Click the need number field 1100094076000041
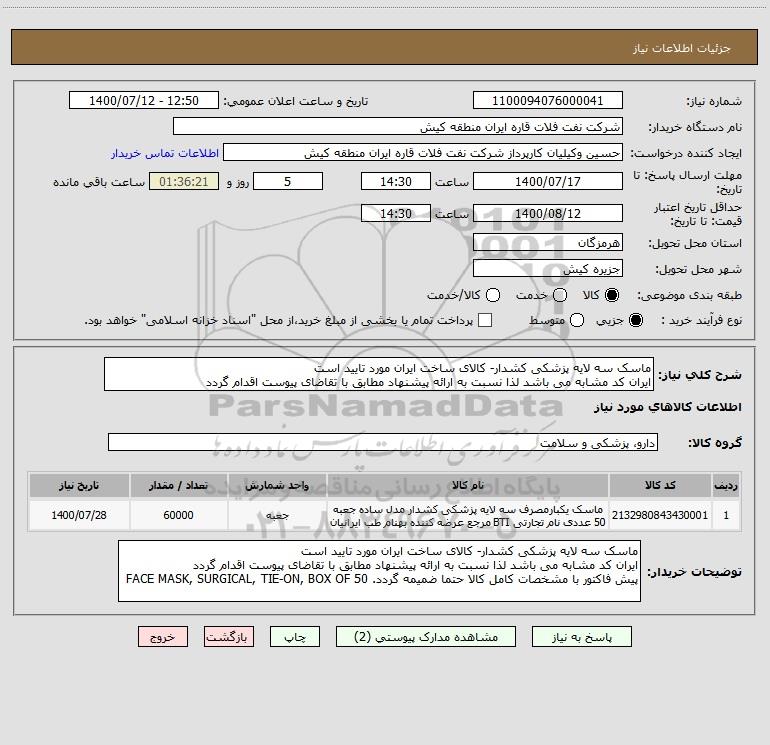Viewport: 770px width, 745px height. click(x=548, y=101)
